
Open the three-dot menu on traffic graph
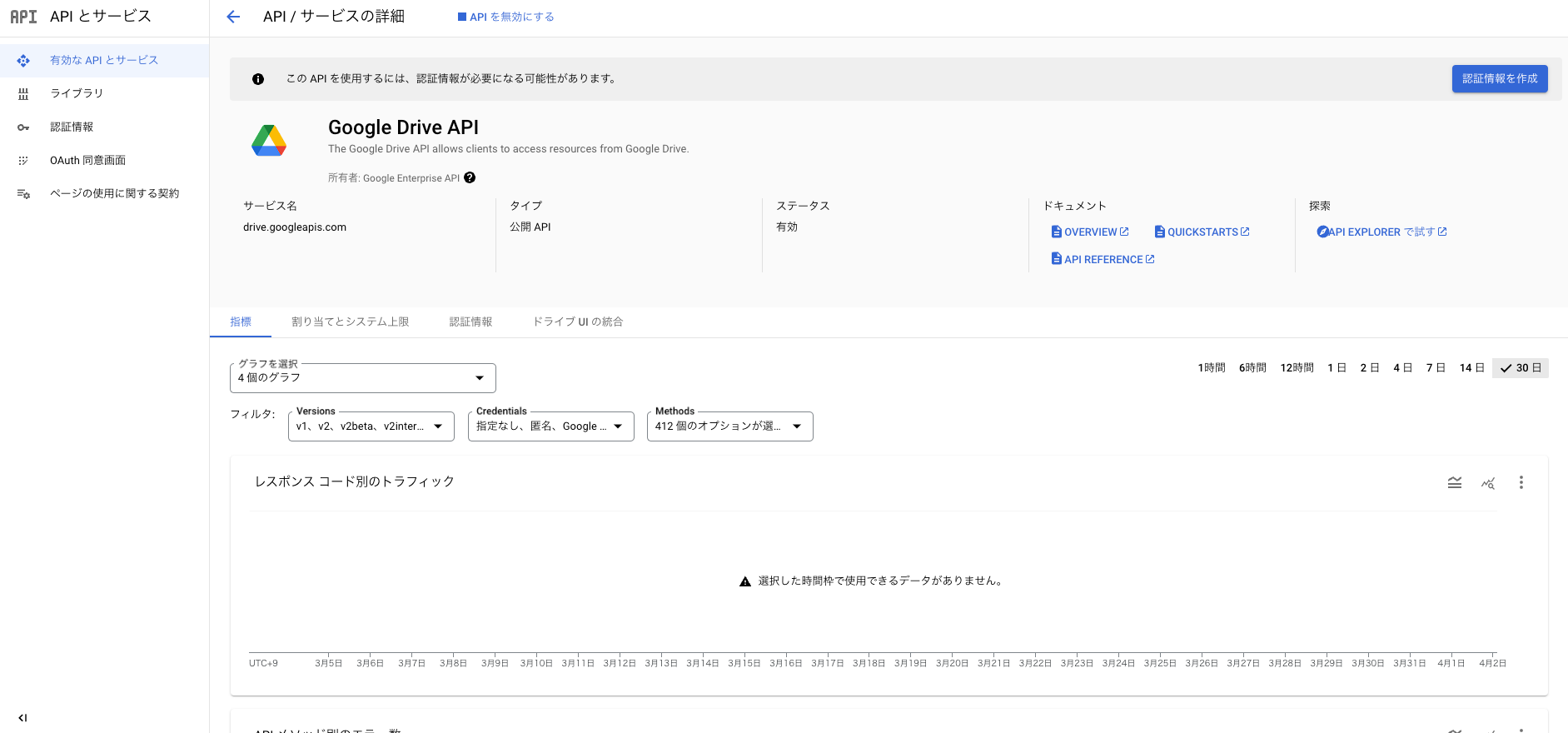1521,482
